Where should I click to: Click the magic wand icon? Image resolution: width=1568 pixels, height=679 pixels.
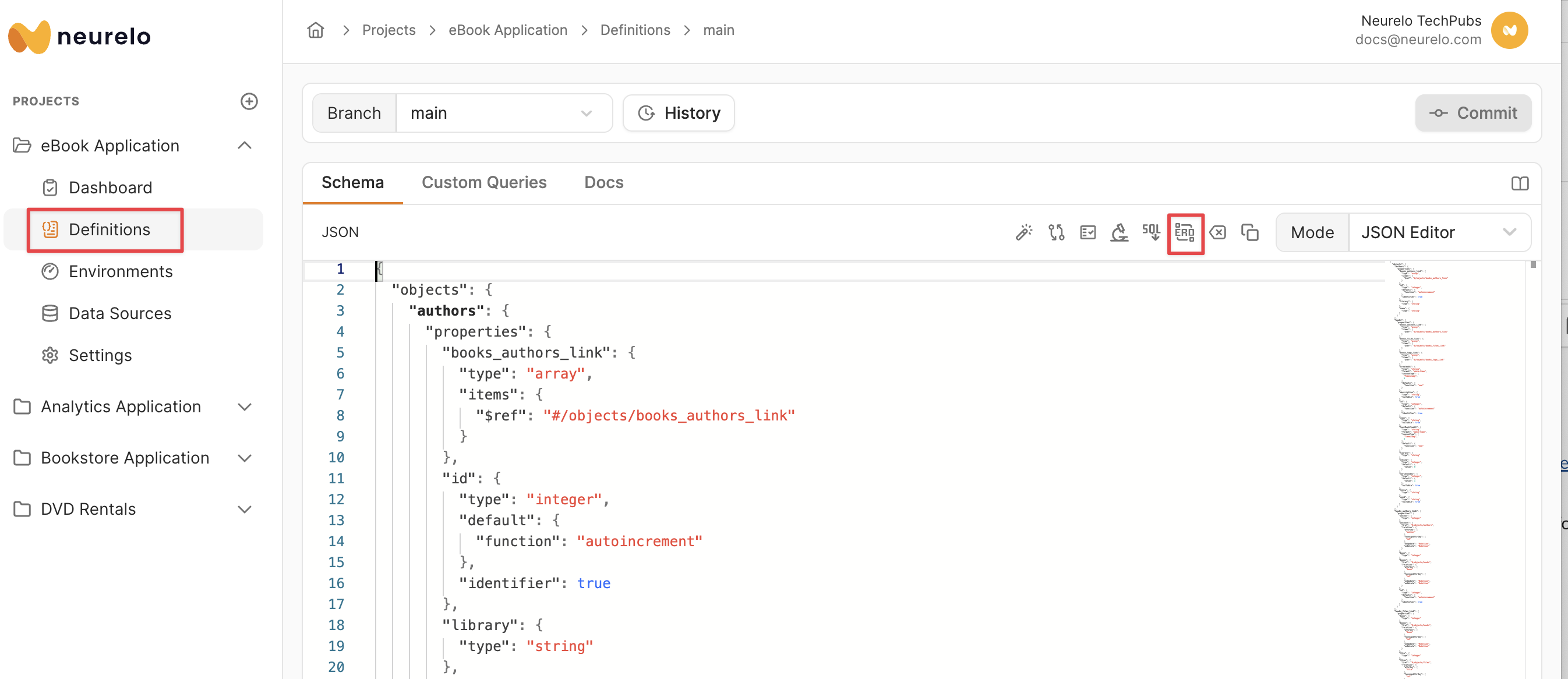(1024, 232)
